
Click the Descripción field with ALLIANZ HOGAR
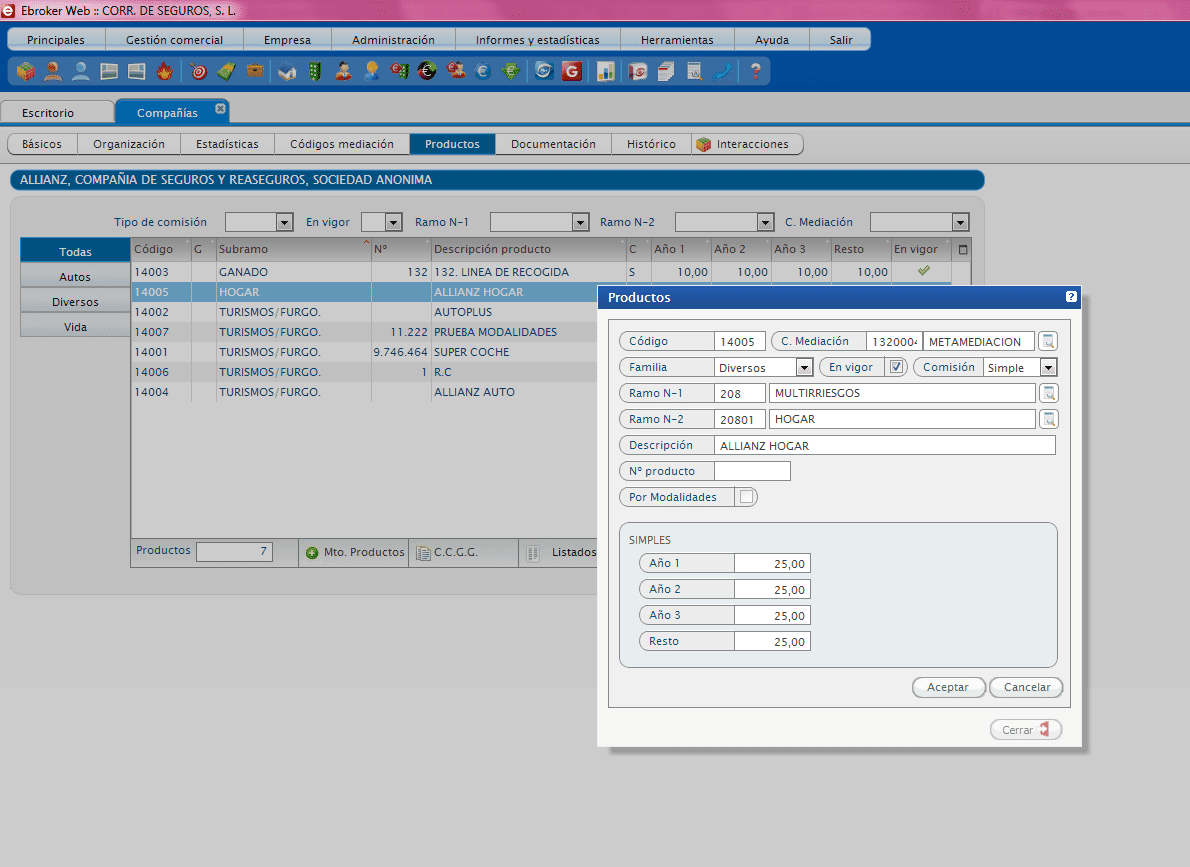click(885, 446)
